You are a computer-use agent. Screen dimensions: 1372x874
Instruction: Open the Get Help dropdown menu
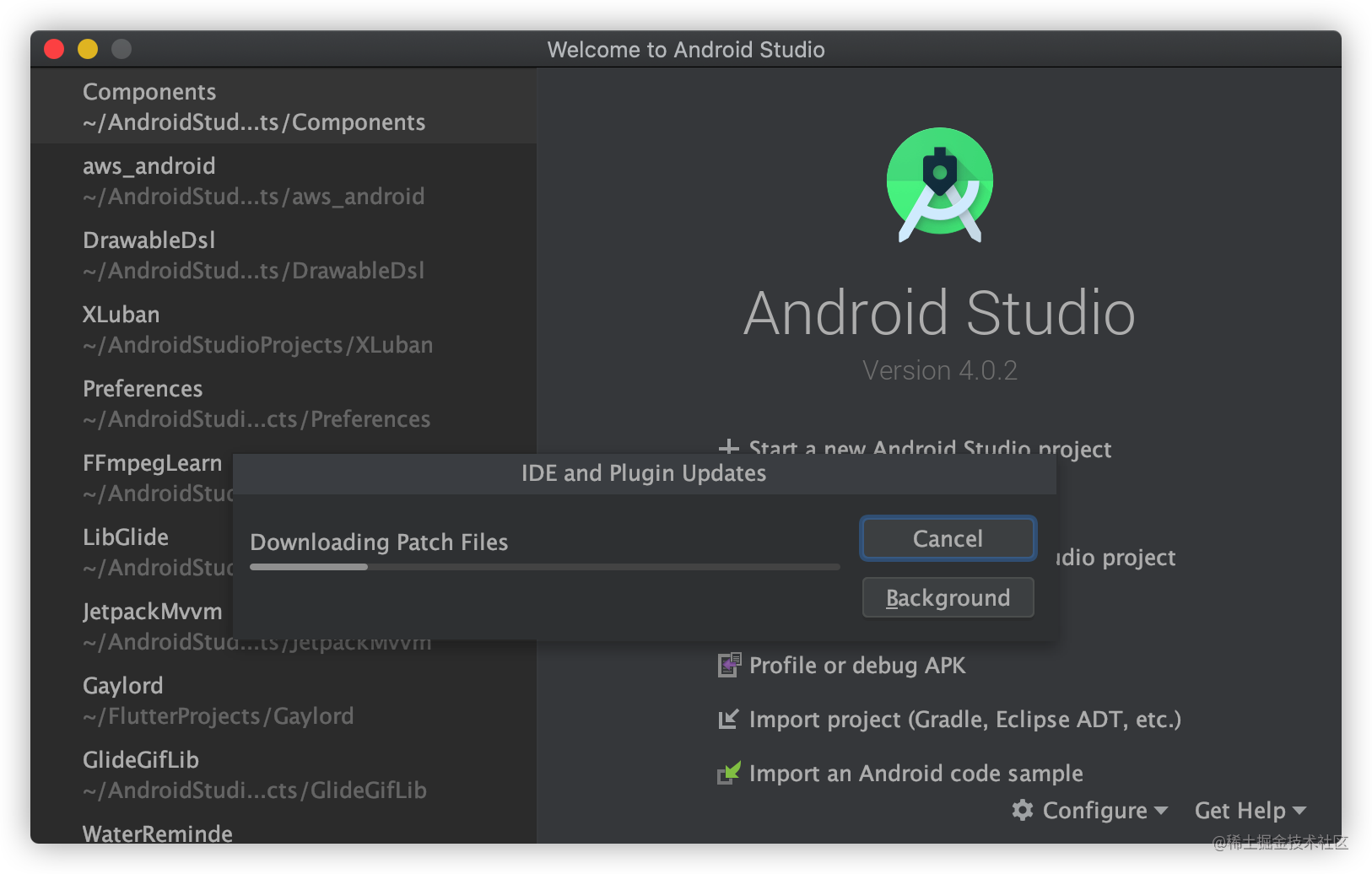click(1250, 810)
